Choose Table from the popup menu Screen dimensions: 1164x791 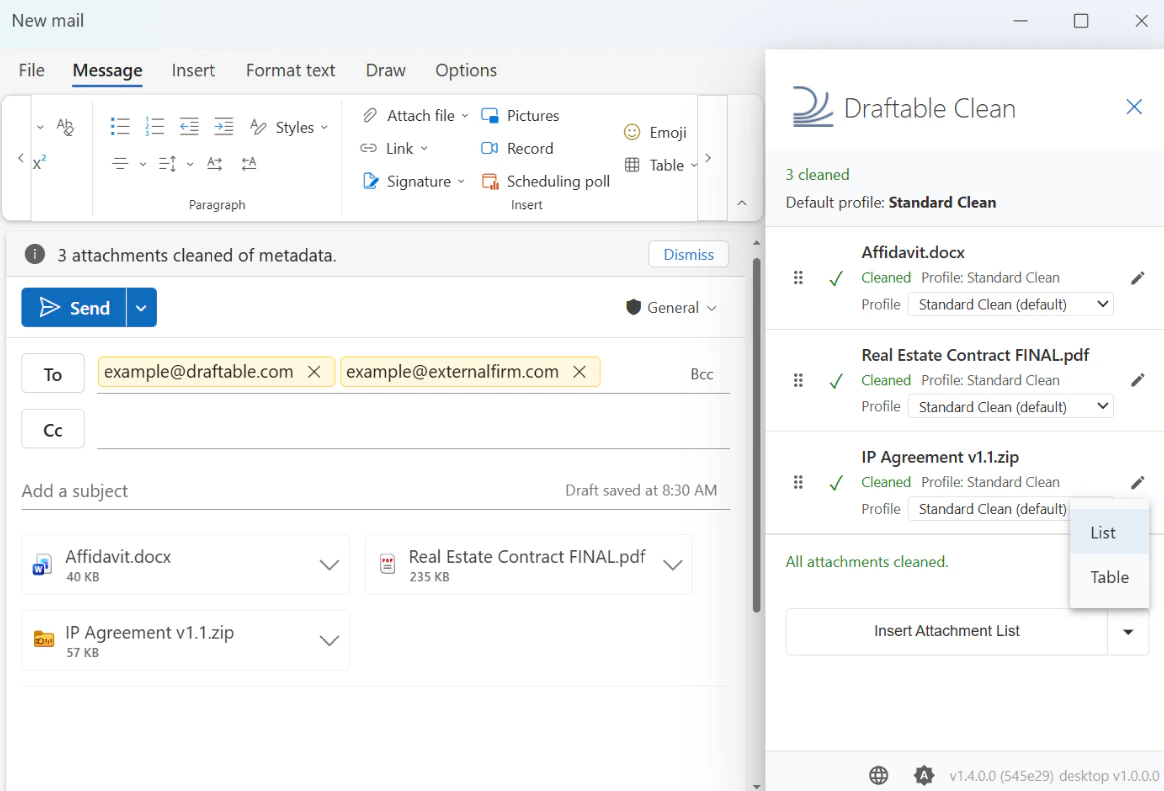point(1109,577)
